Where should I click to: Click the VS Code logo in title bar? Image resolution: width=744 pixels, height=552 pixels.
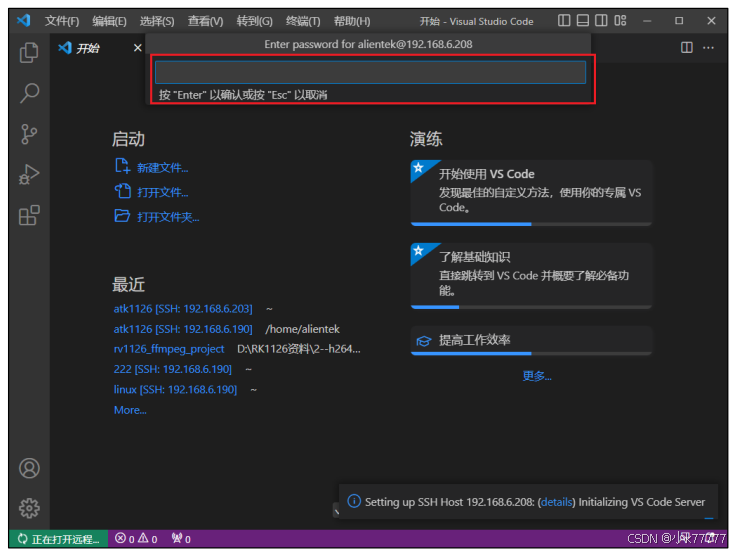23,20
